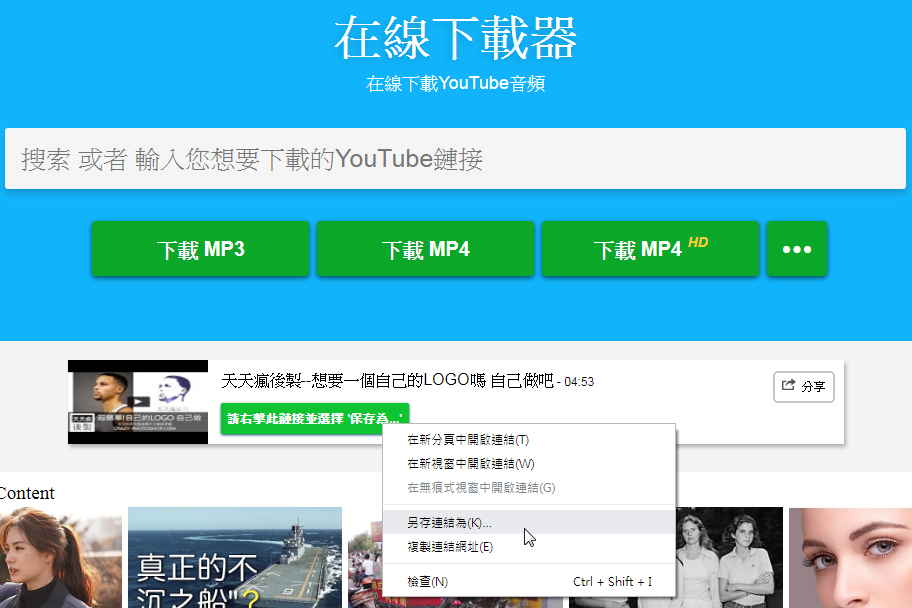Image resolution: width=912 pixels, height=608 pixels.
Task: Select 複製連結網址(E) in context menu
Action: pyautogui.click(x=529, y=547)
